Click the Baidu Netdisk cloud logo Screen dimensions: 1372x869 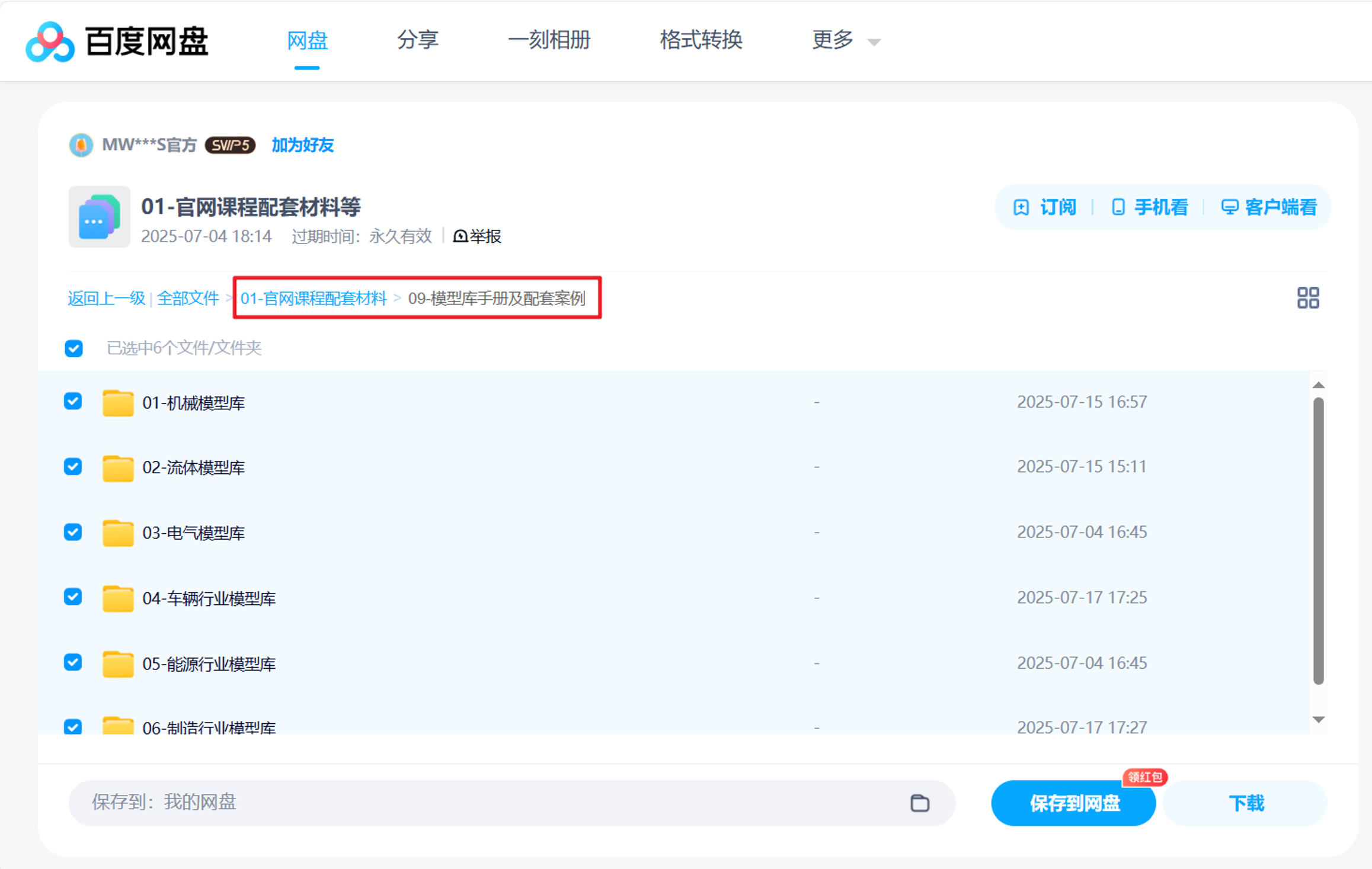pos(50,41)
